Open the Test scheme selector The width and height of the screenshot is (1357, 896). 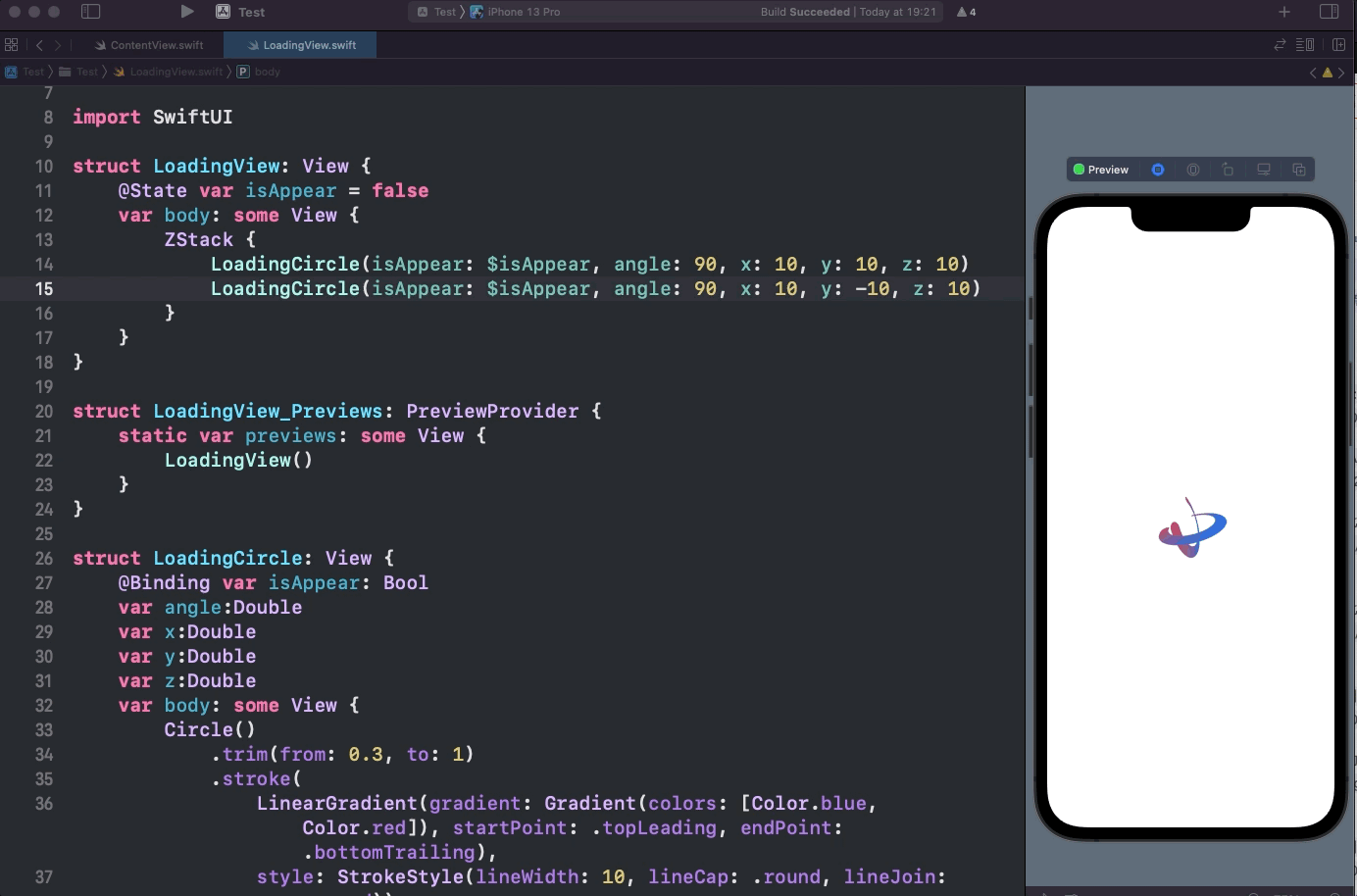click(x=436, y=12)
